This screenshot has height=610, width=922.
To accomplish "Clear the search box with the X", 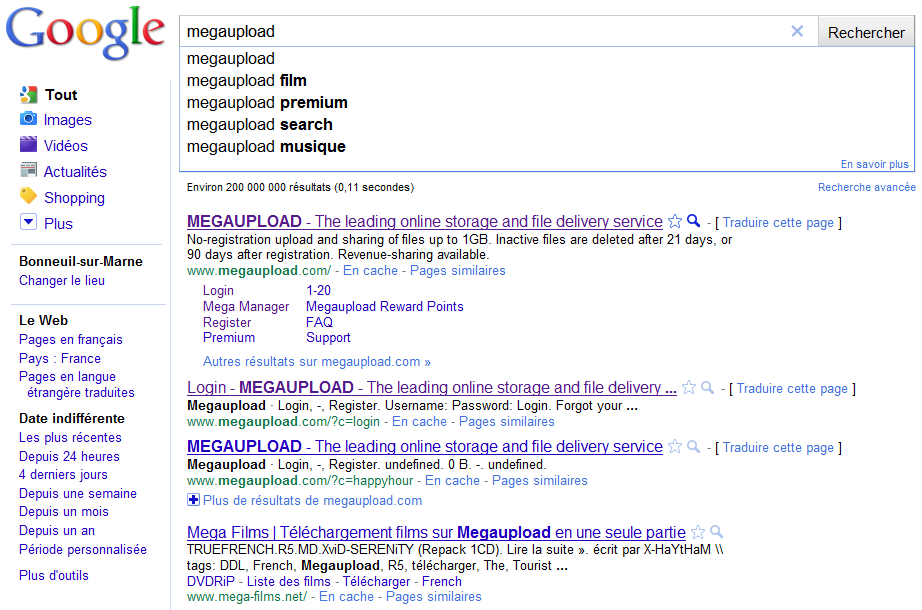I will pos(797,31).
